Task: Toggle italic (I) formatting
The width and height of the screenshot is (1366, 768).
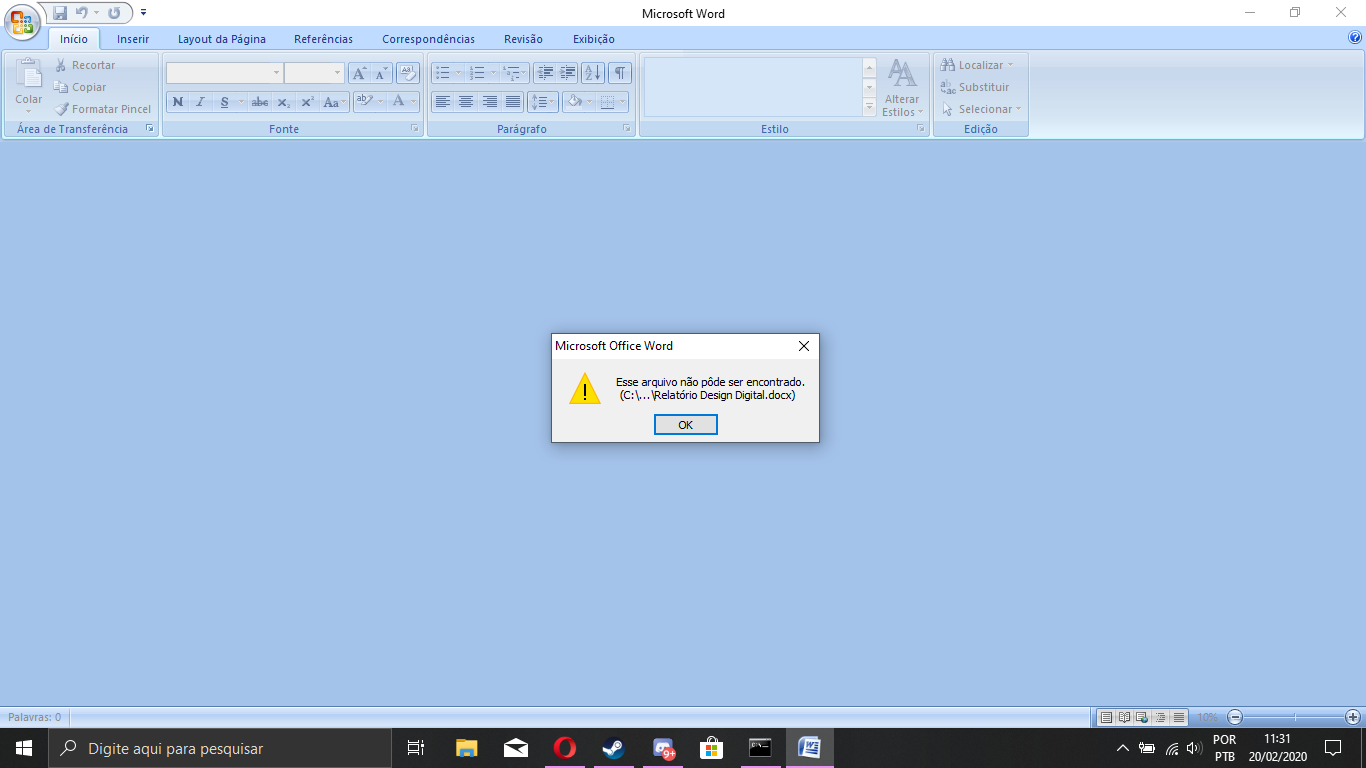Action: coord(200,101)
